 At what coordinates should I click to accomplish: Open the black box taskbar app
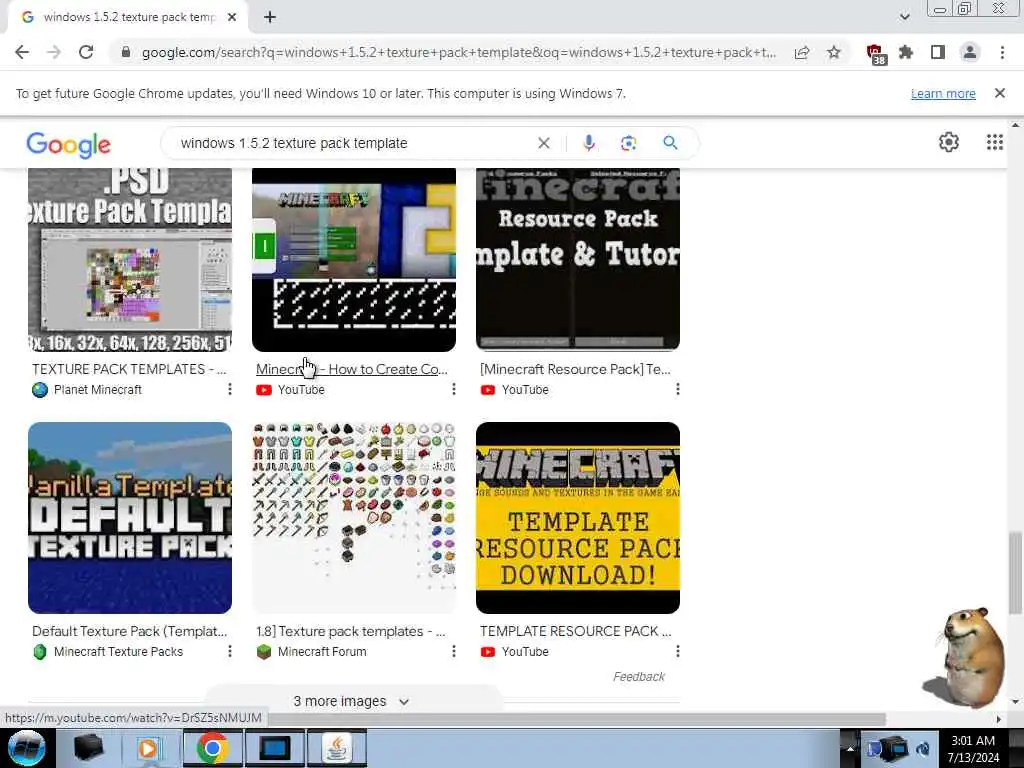tap(89, 748)
